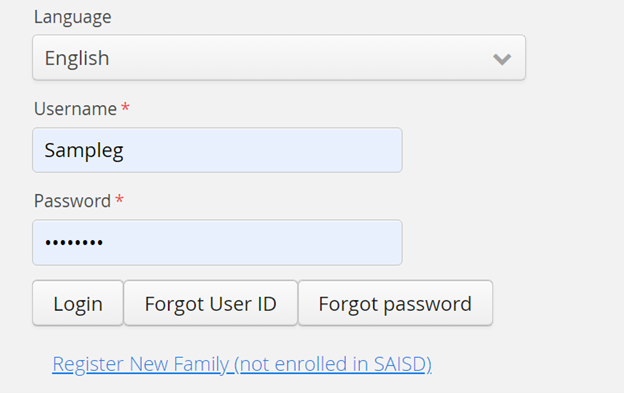Click the red asterisk beside Username
This screenshot has width=624, height=393.
pos(125,107)
